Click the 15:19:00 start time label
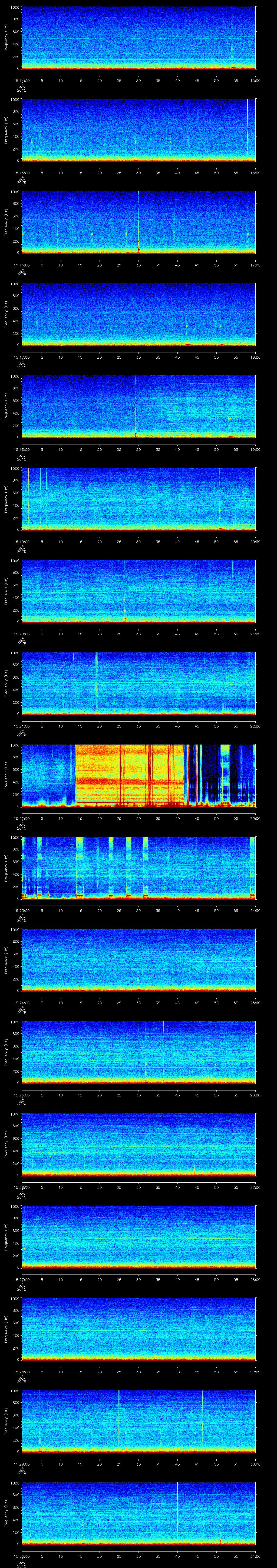The height and width of the screenshot is (1568, 277). tap(22, 542)
